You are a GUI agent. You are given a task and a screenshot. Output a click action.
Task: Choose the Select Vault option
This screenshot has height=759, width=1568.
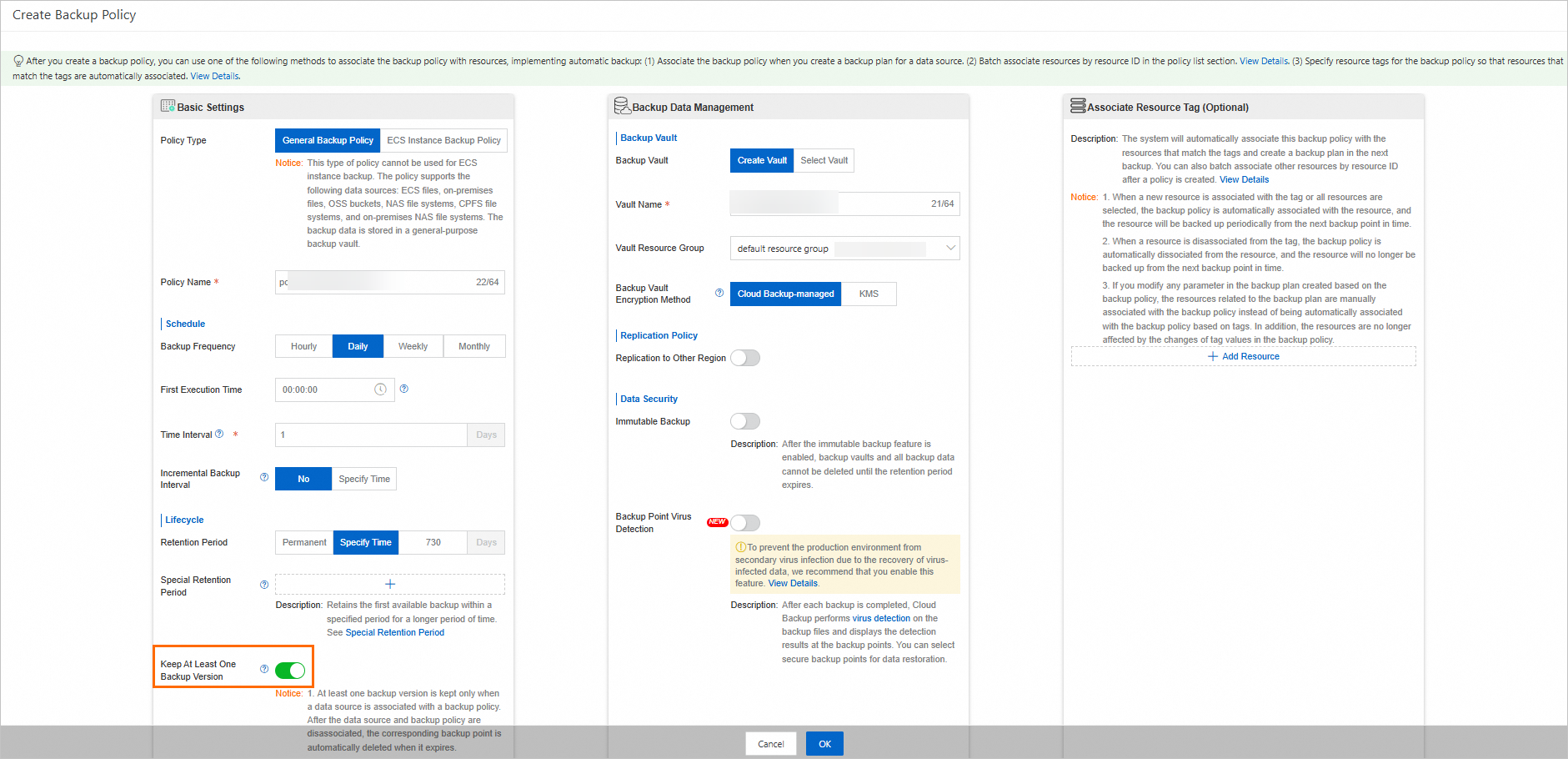[824, 160]
